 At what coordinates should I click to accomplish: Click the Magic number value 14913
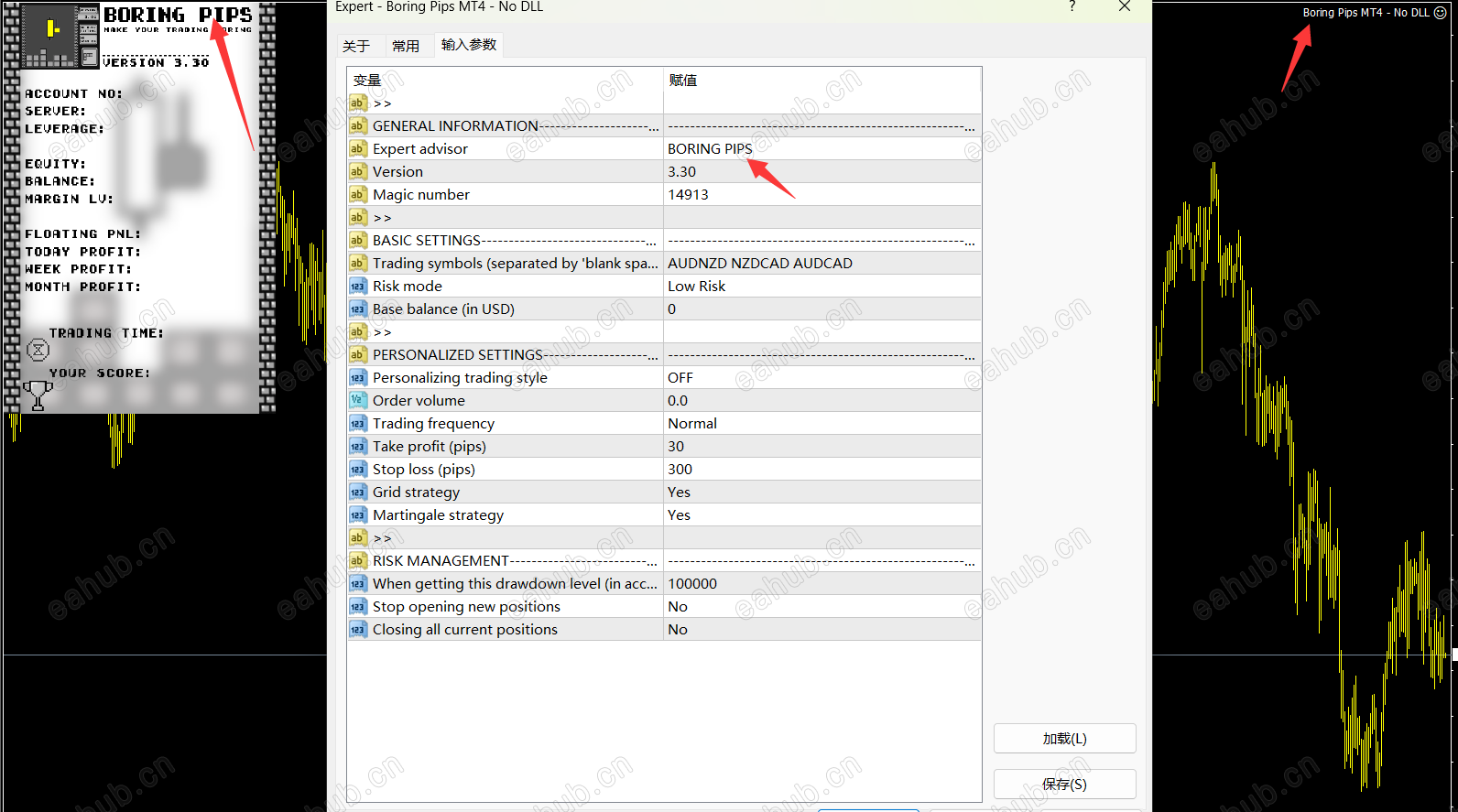[688, 195]
